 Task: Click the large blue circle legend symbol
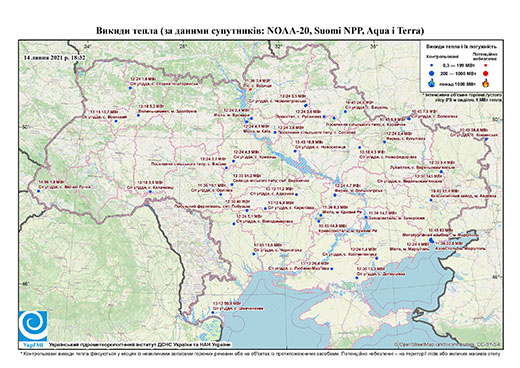(432, 73)
